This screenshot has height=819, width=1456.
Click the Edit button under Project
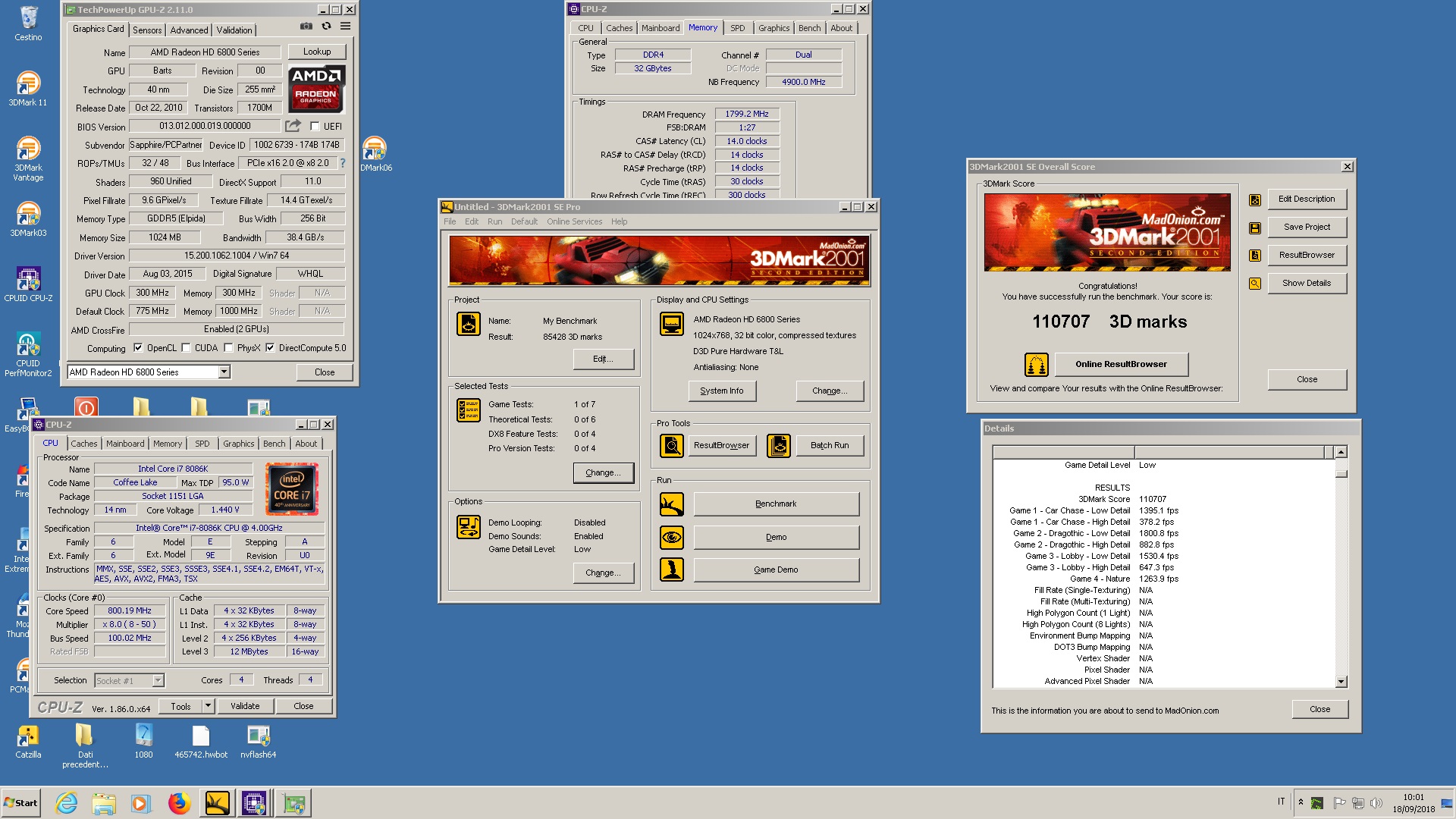coord(604,359)
